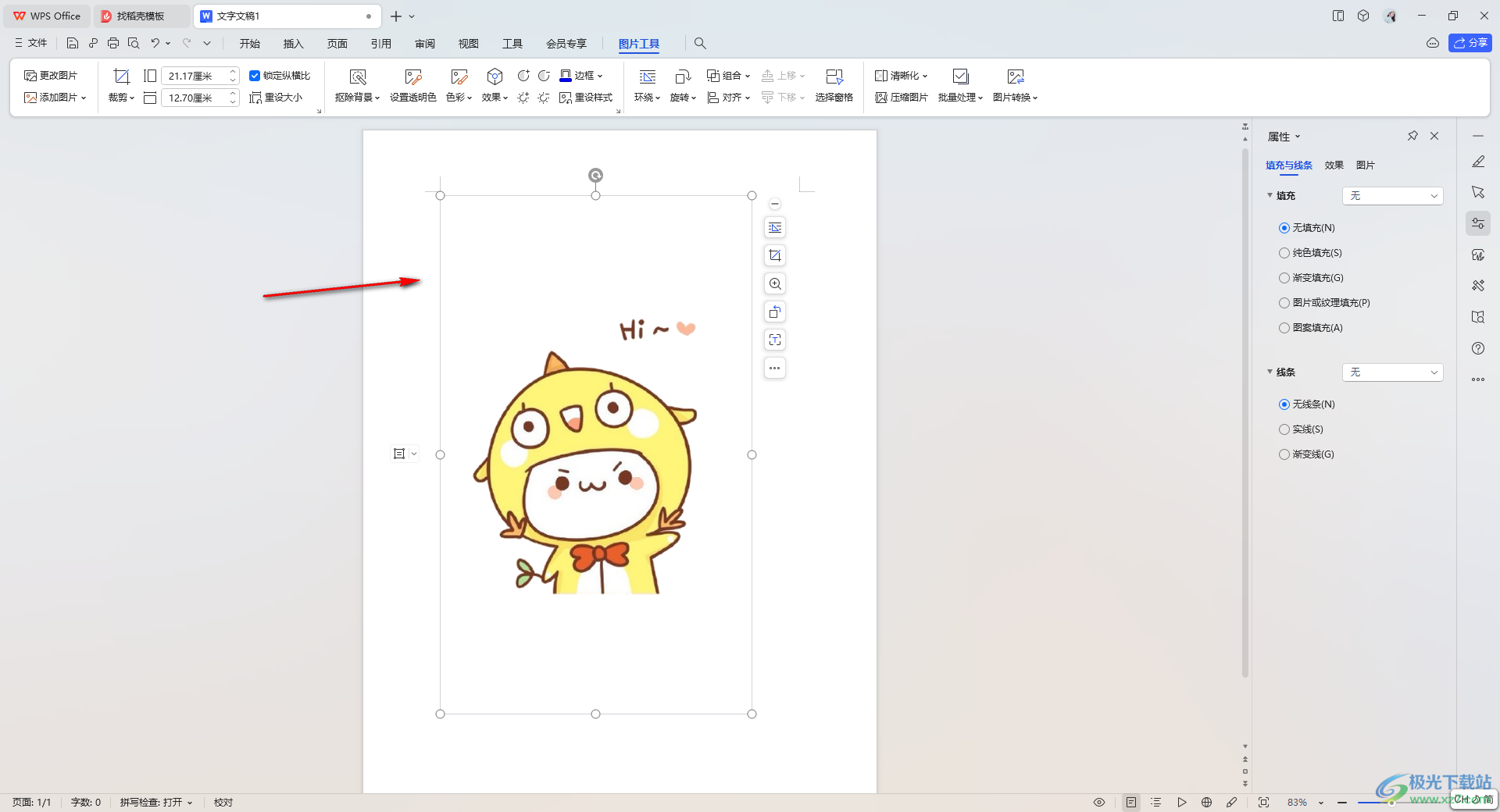Switch to the effects (效果) panel tab
The height and width of the screenshot is (812, 1500).
(x=1334, y=165)
